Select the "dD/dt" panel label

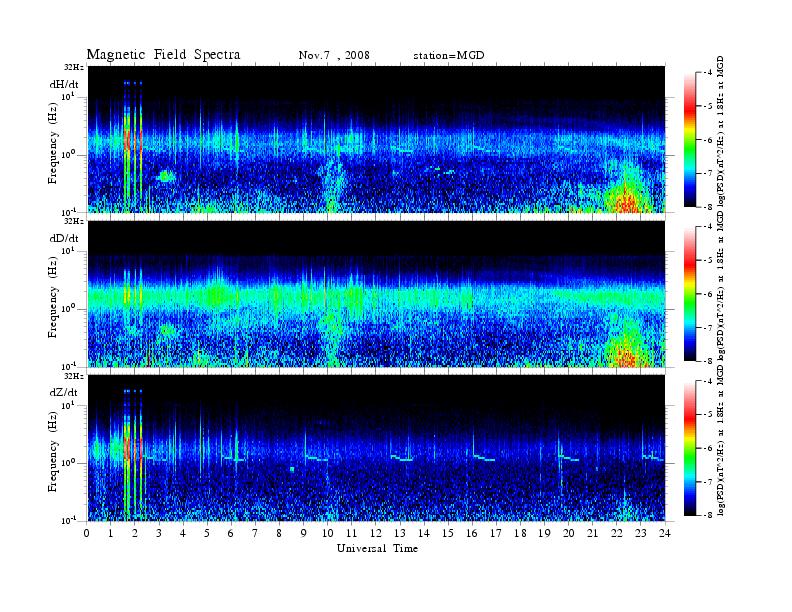click(64, 238)
